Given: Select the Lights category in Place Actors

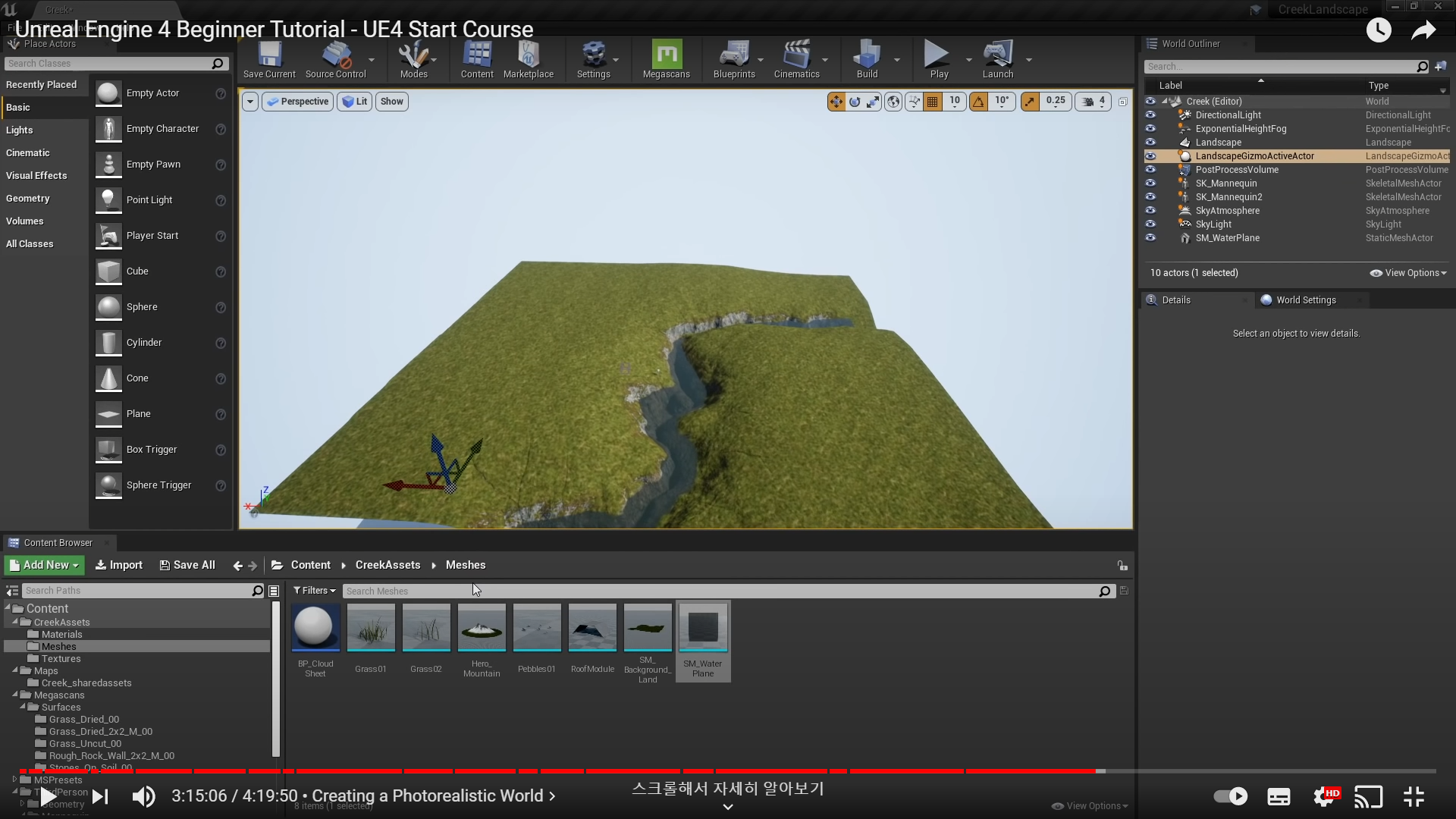Looking at the screenshot, I should [20, 130].
